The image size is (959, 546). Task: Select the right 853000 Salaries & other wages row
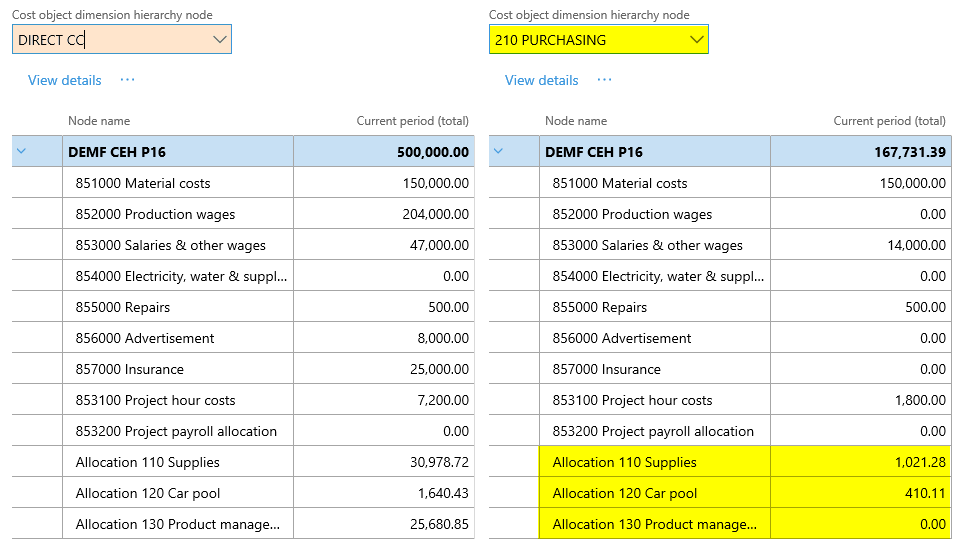[647, 245]
